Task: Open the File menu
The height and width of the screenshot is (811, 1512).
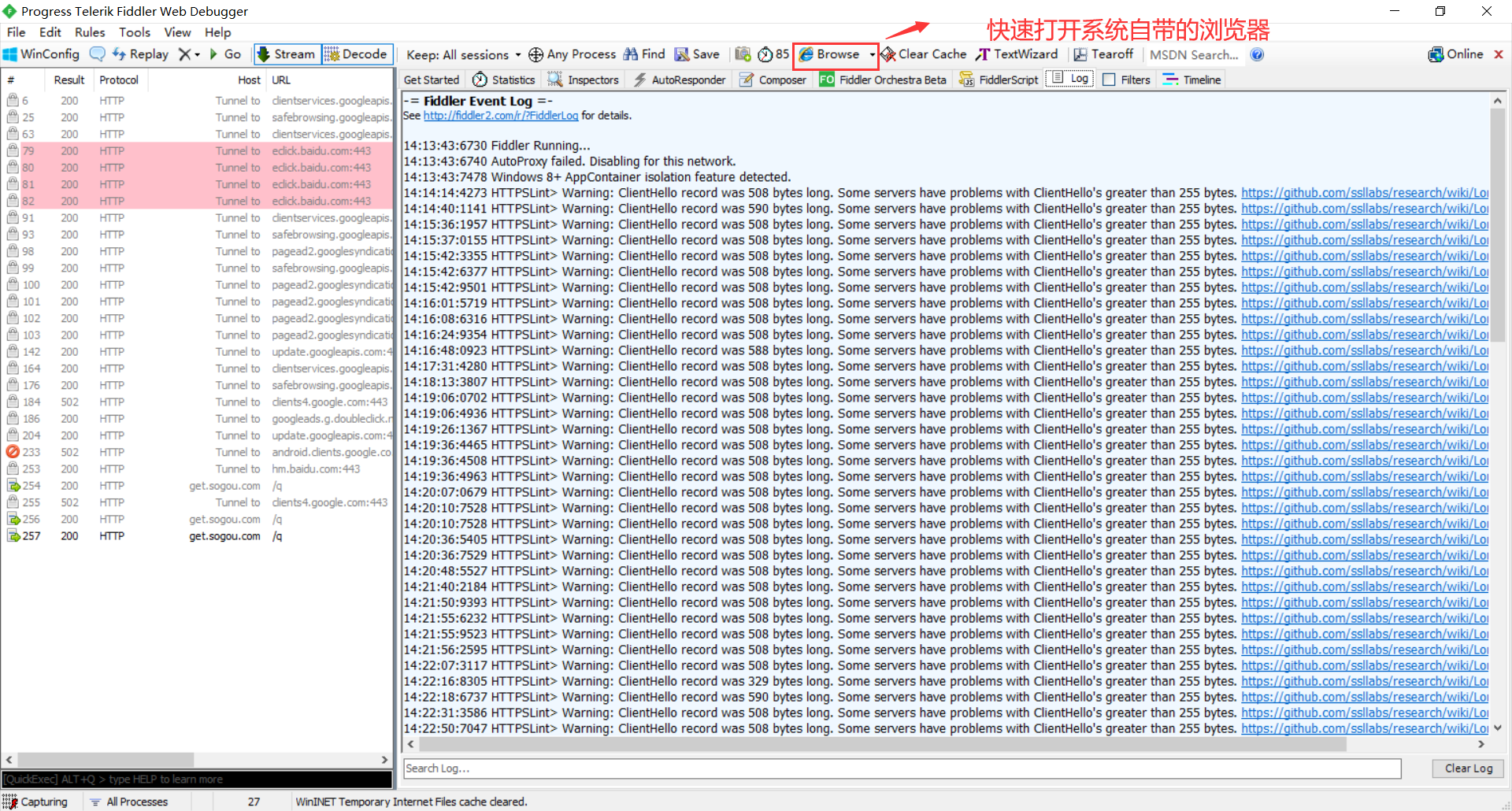Action: tap(16, 32)
